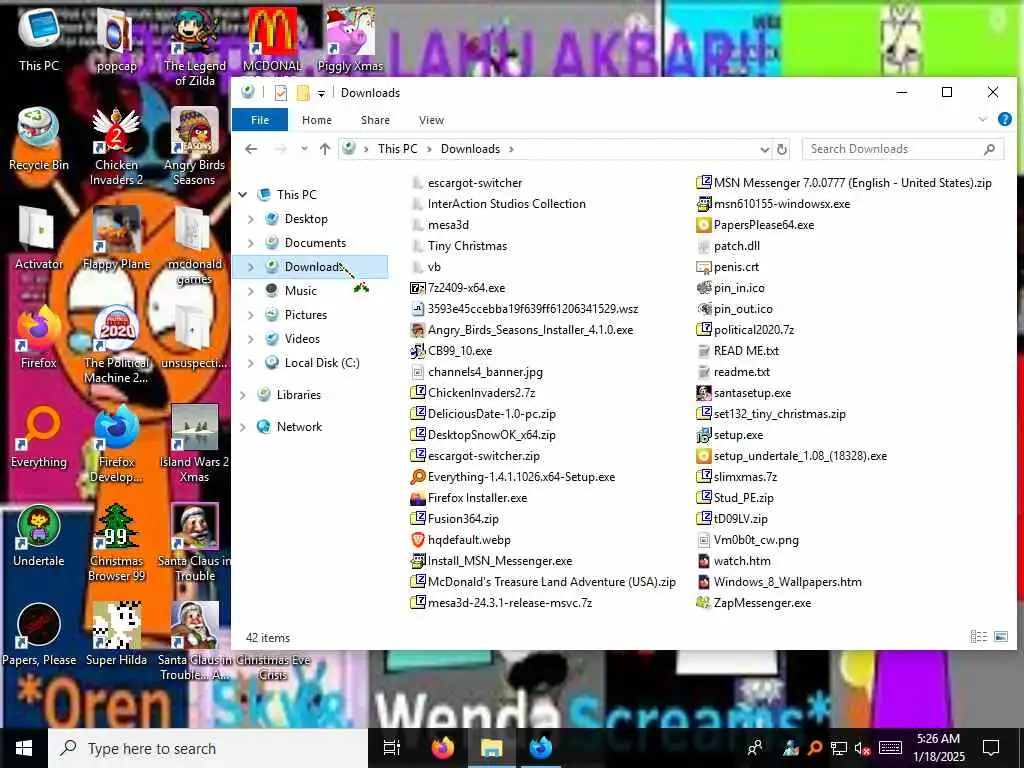Open the Super Hilda desktop icon

point(116,635)
